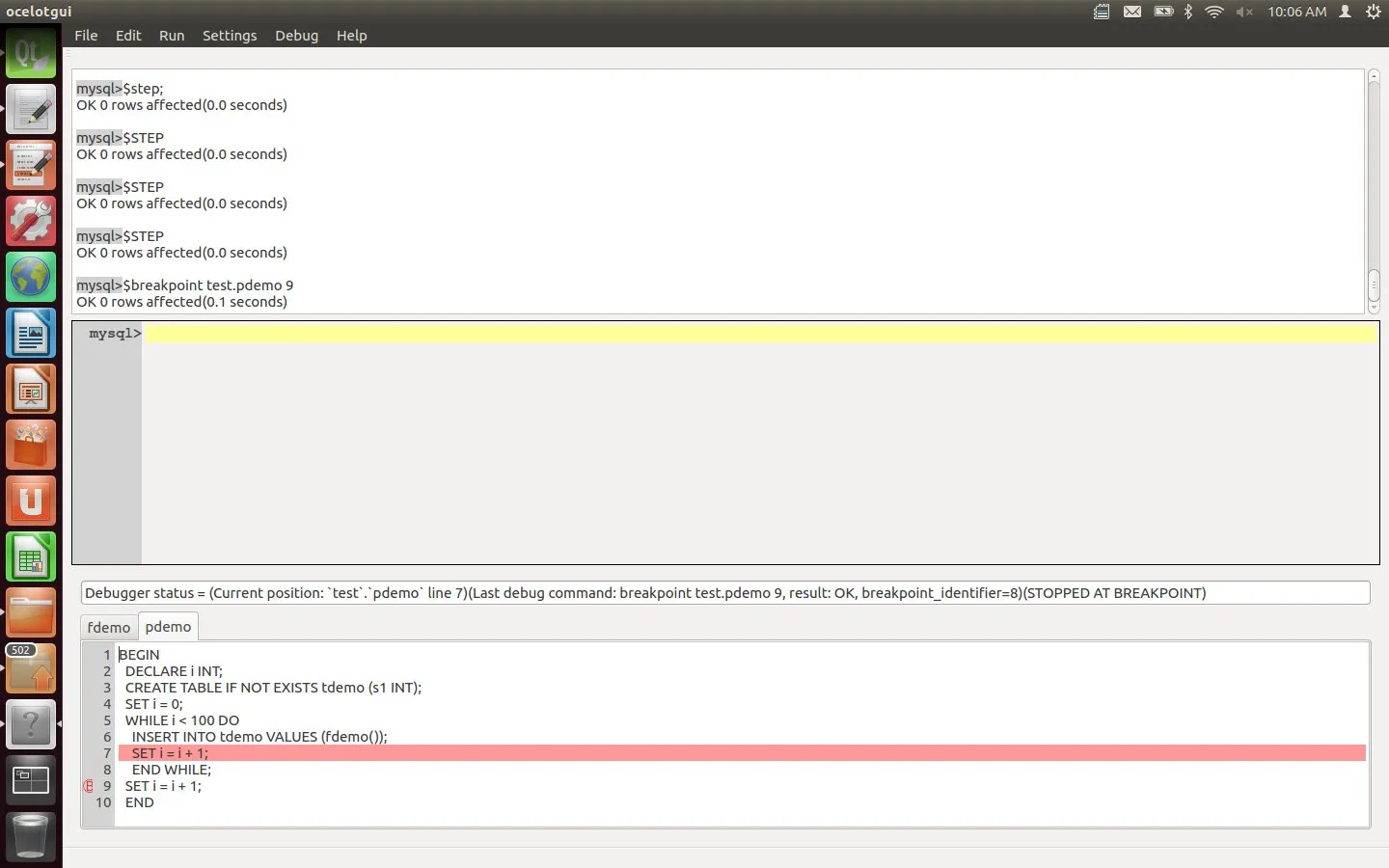This screenshot has height=868, width=1389.
Task: Click 'OK 0 rows affected(0.1 seconds)' result
Action: 181,302
